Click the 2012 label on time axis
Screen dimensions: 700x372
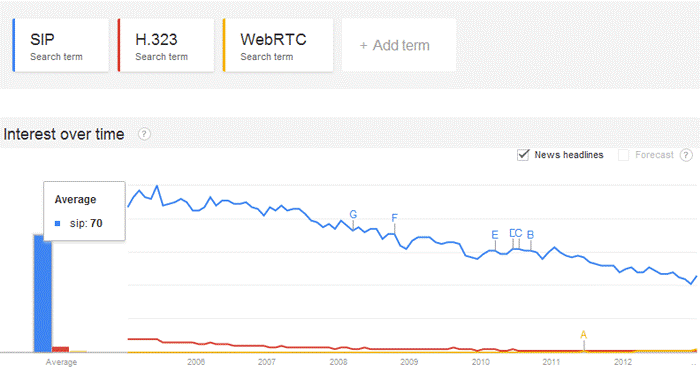coord(623,362)
